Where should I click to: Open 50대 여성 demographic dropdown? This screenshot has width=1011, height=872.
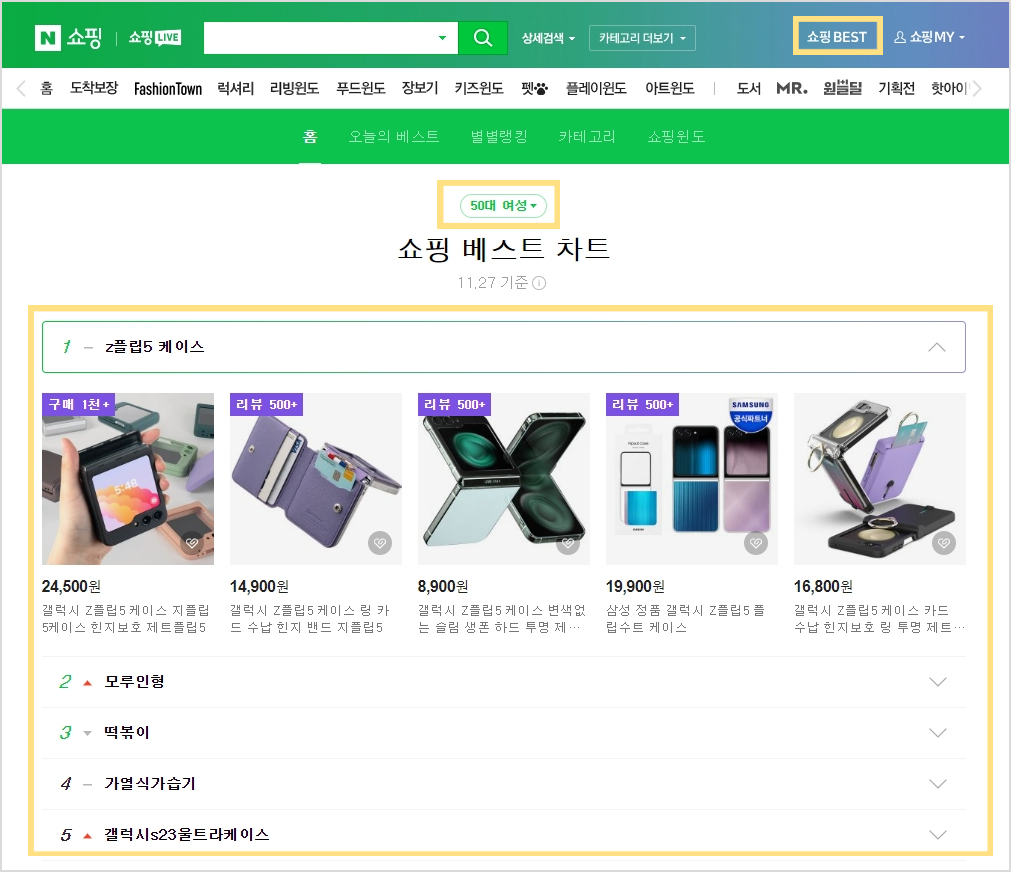point(503,206)
